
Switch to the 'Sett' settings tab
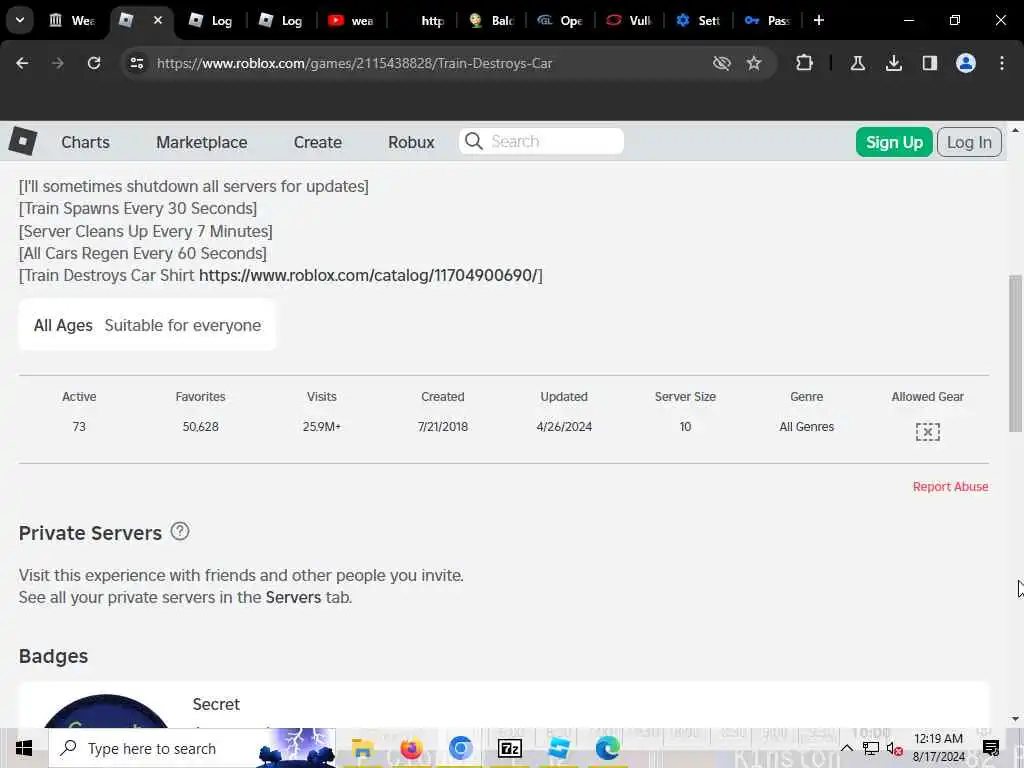[x=697, y=20]
